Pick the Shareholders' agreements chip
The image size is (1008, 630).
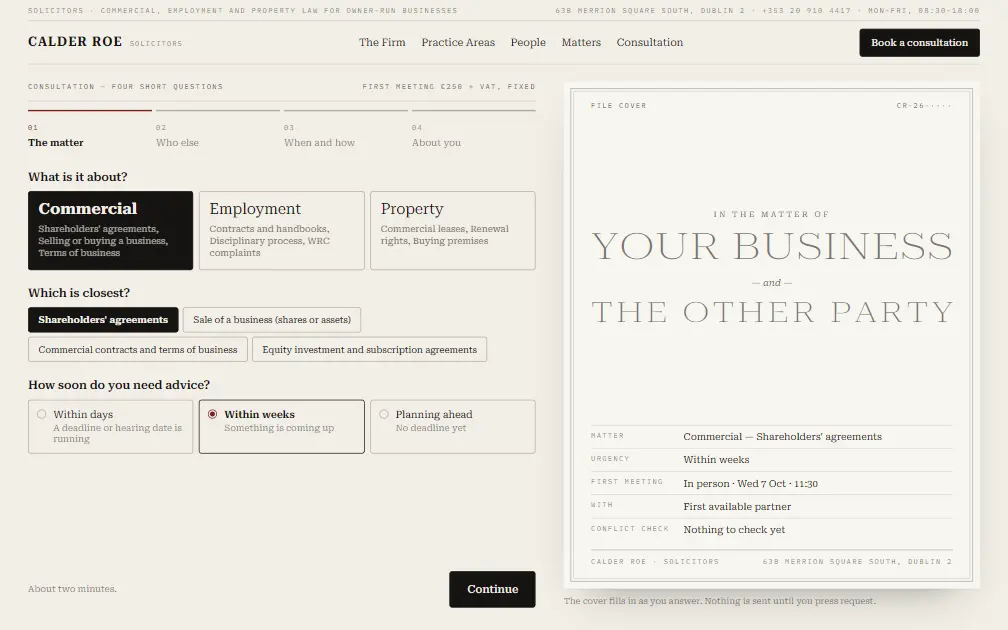point(104,320)
